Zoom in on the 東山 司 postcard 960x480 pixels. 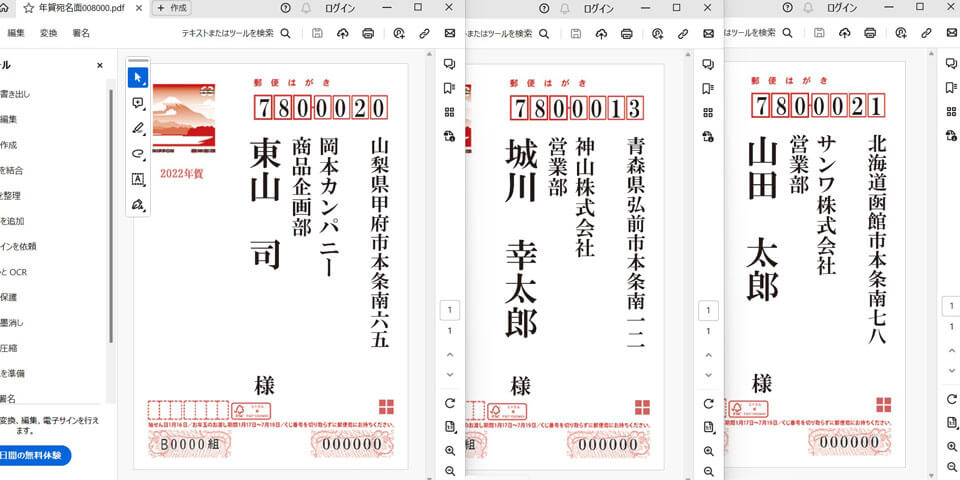click(449, 451)
